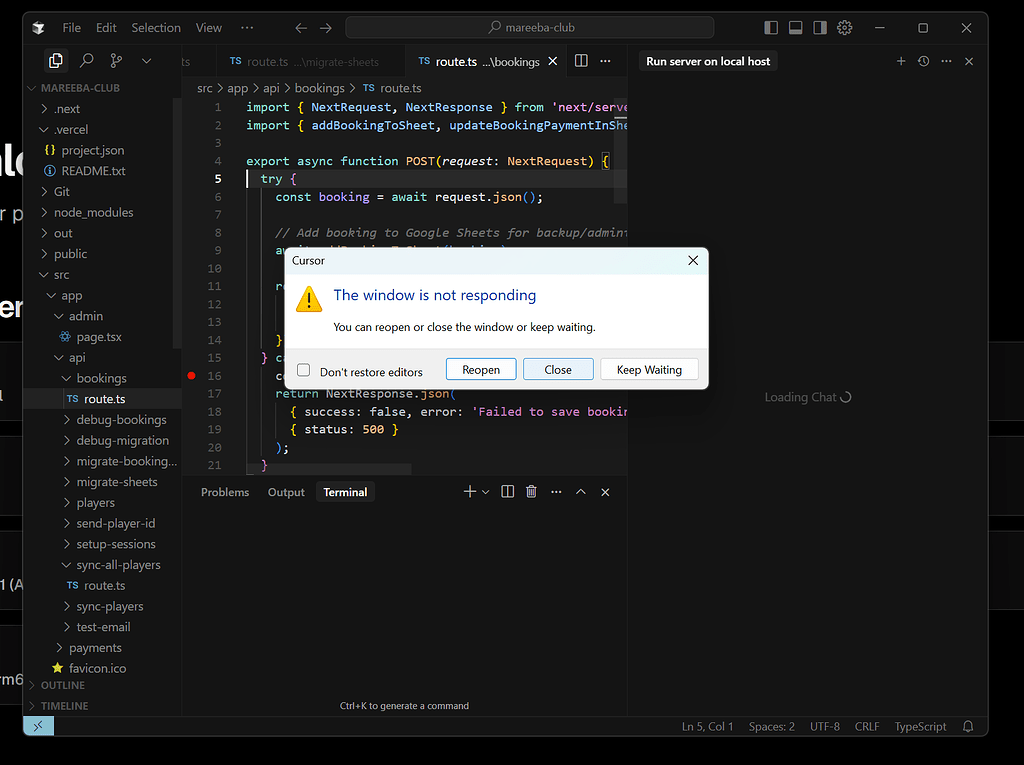Open the Split Terminal icon
Viewport: 1024px width, 765px height.
(x=507, y=491)
